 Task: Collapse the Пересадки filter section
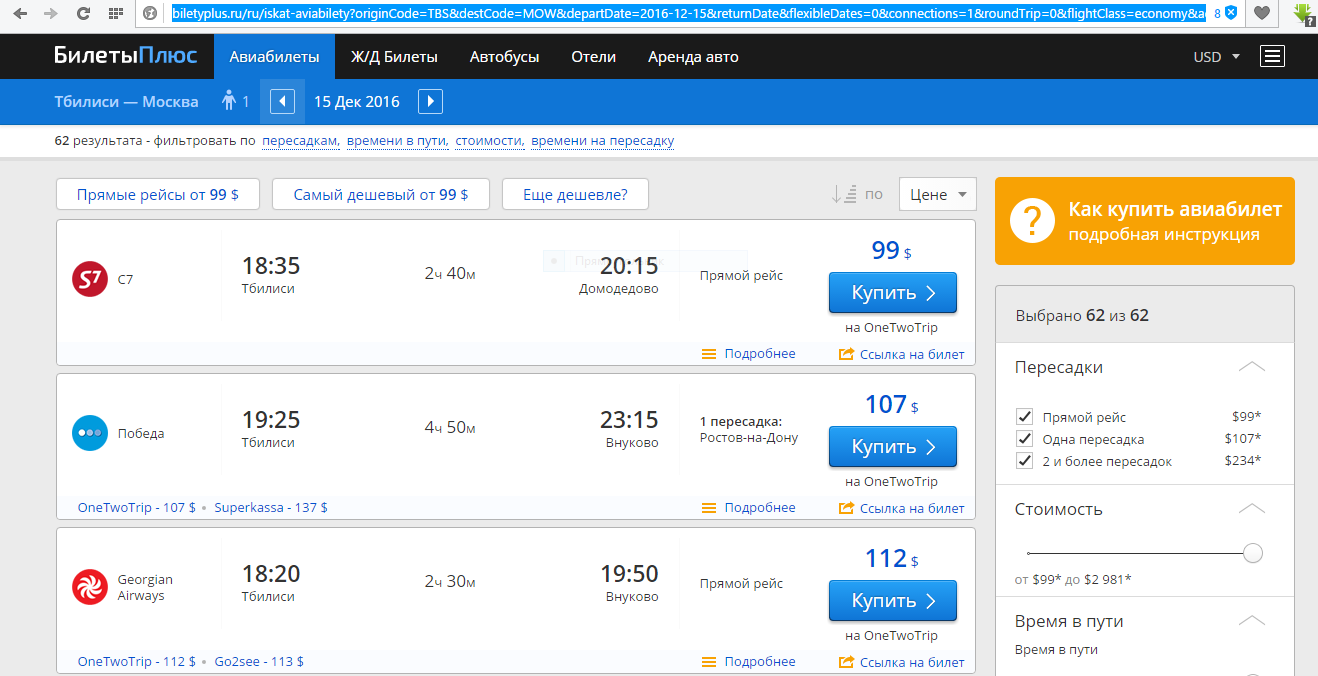1252,367
